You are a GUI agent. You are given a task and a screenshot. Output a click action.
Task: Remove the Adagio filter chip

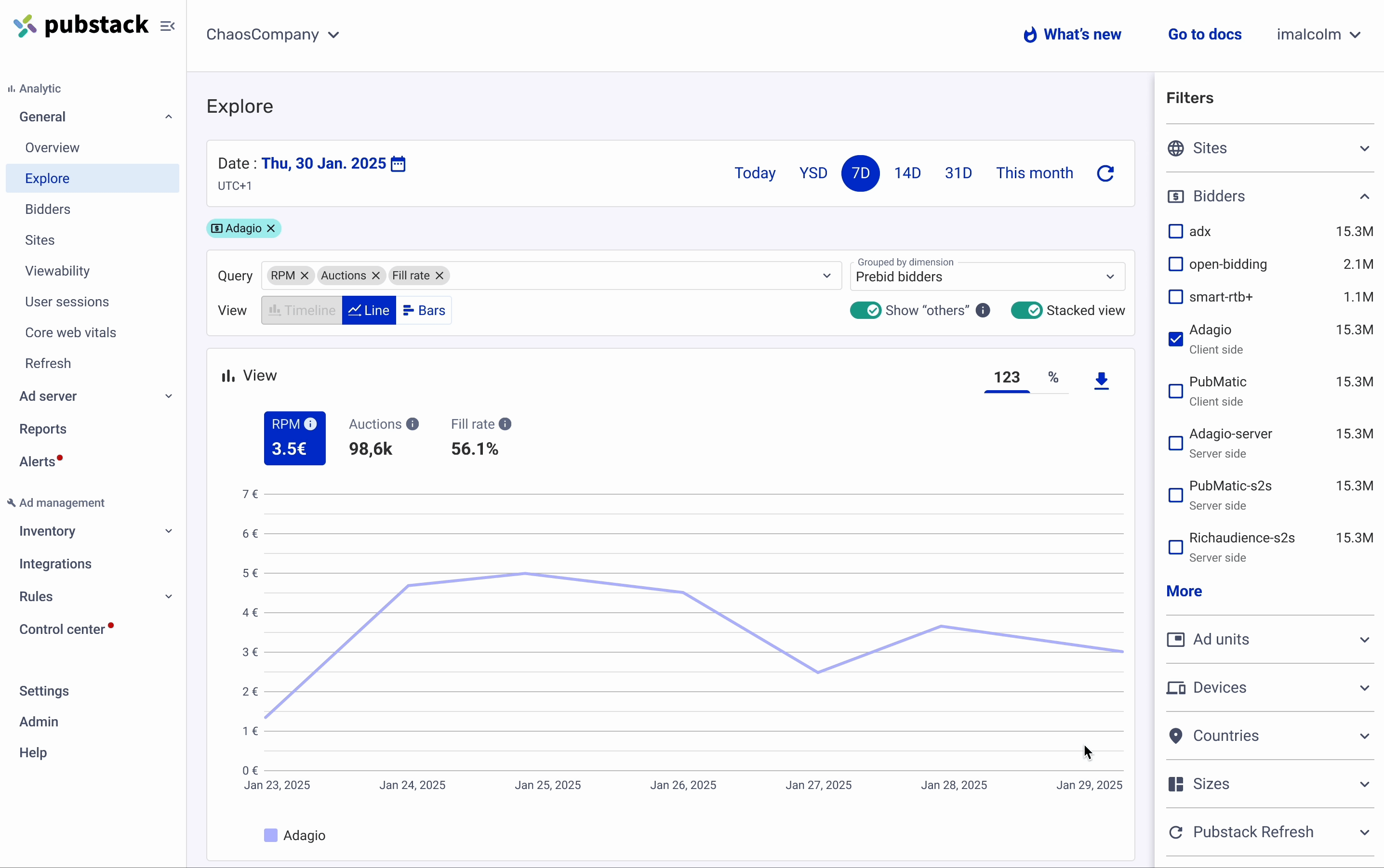tap(271, 228)
